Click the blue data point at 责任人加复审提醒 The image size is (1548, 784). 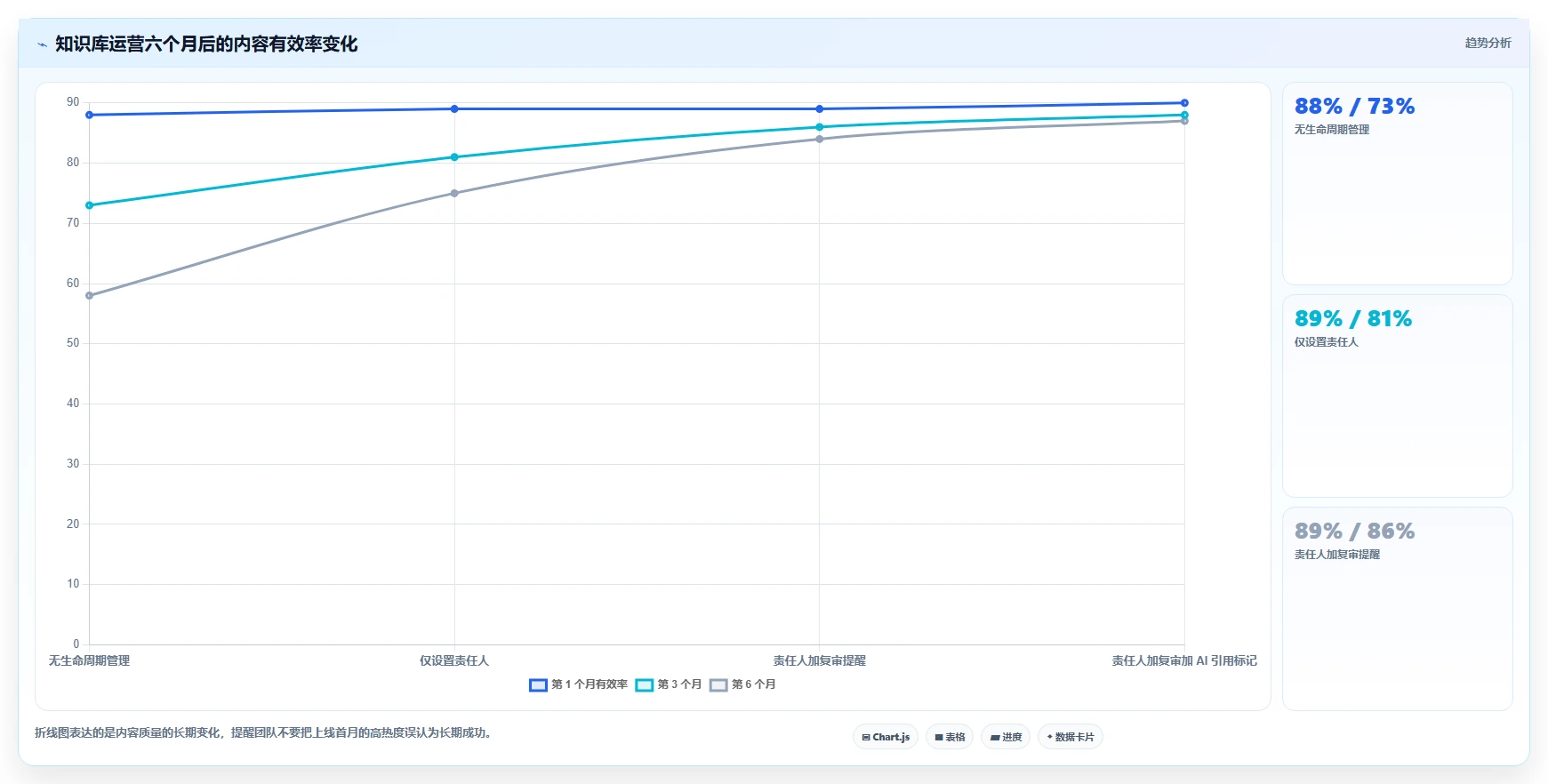pos(820,108)
